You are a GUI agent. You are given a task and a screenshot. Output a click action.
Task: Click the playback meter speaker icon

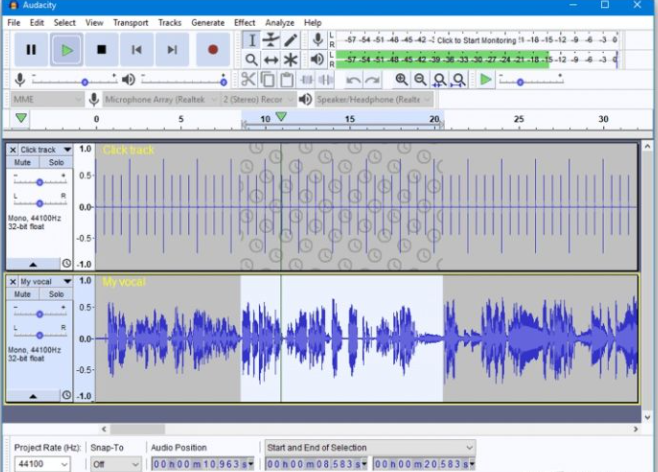click(317, 59)
